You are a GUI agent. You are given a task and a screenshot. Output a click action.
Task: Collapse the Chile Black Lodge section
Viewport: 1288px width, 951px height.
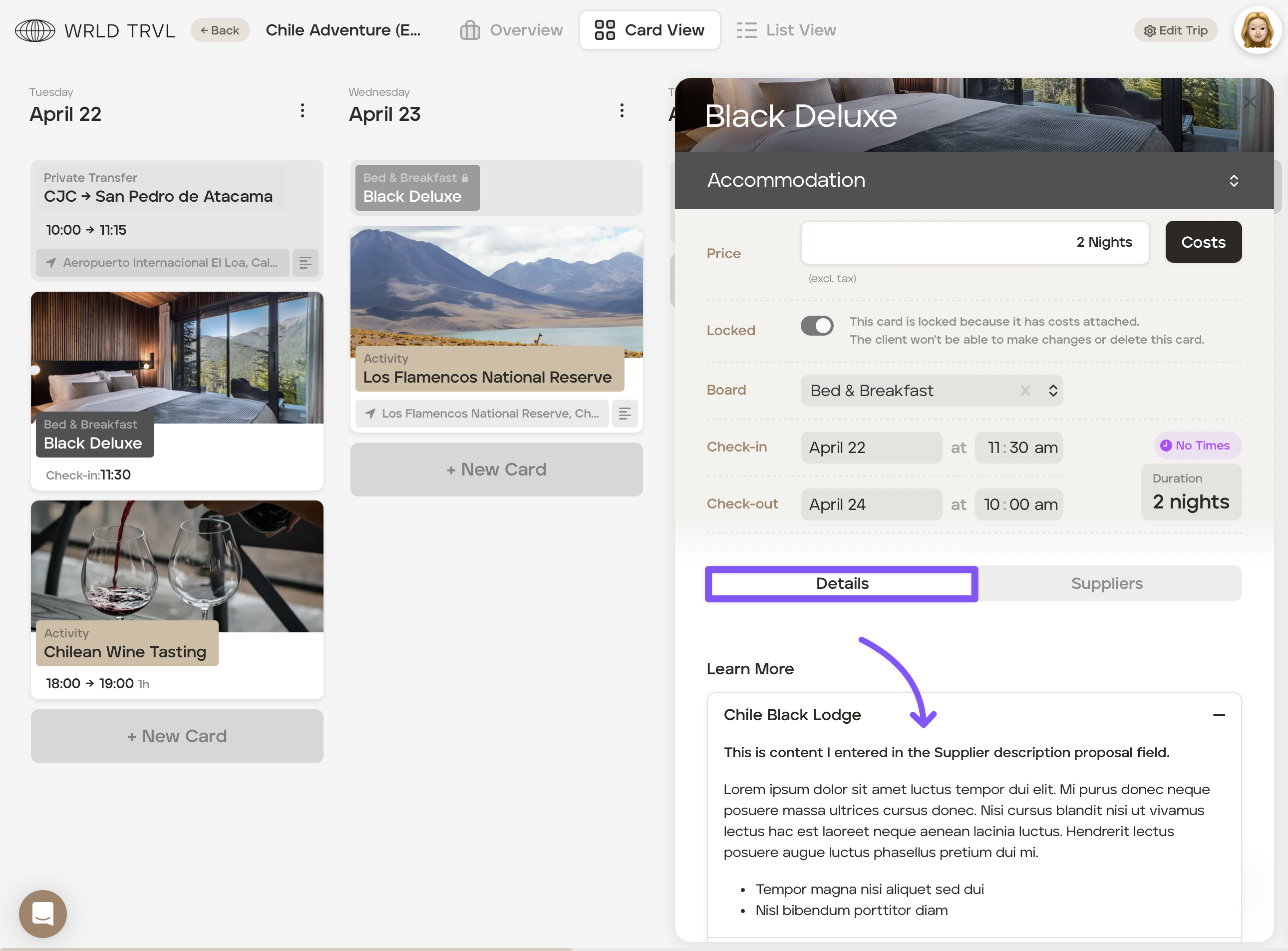[1219, 715]
